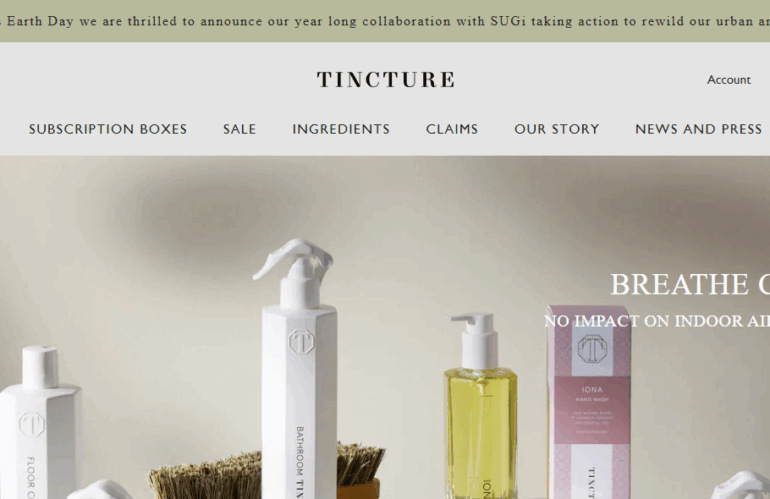Image resolution: width=770 pixels, height=499 pixels.
Task: Click the Earth Day SUGi announcement banner
Action: click(385, 21)
